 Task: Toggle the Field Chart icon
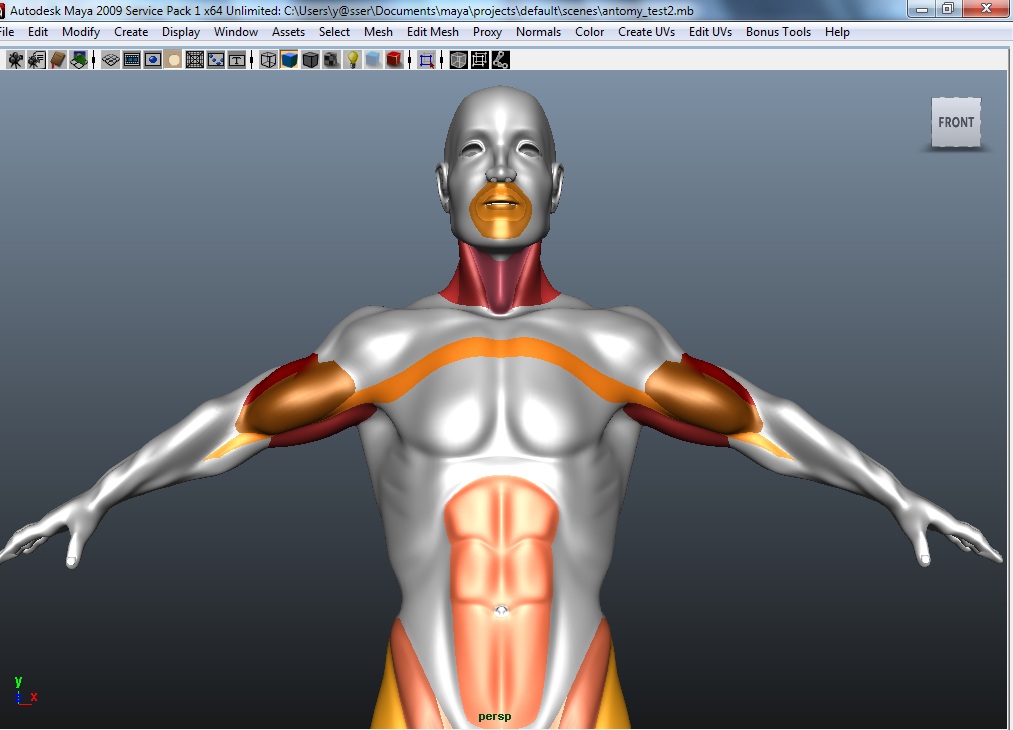point(194,60)
